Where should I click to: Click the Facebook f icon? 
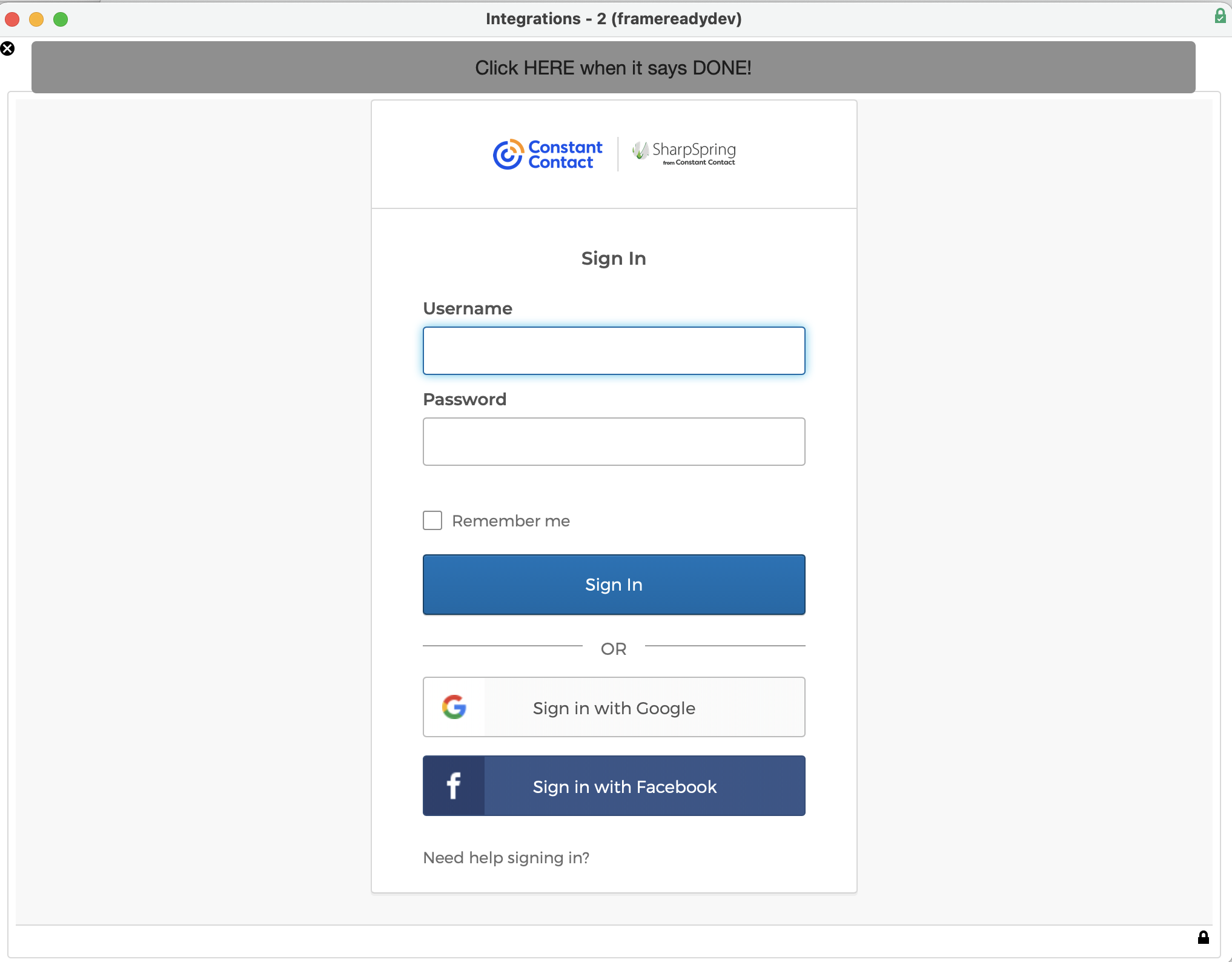pos(454,786)
